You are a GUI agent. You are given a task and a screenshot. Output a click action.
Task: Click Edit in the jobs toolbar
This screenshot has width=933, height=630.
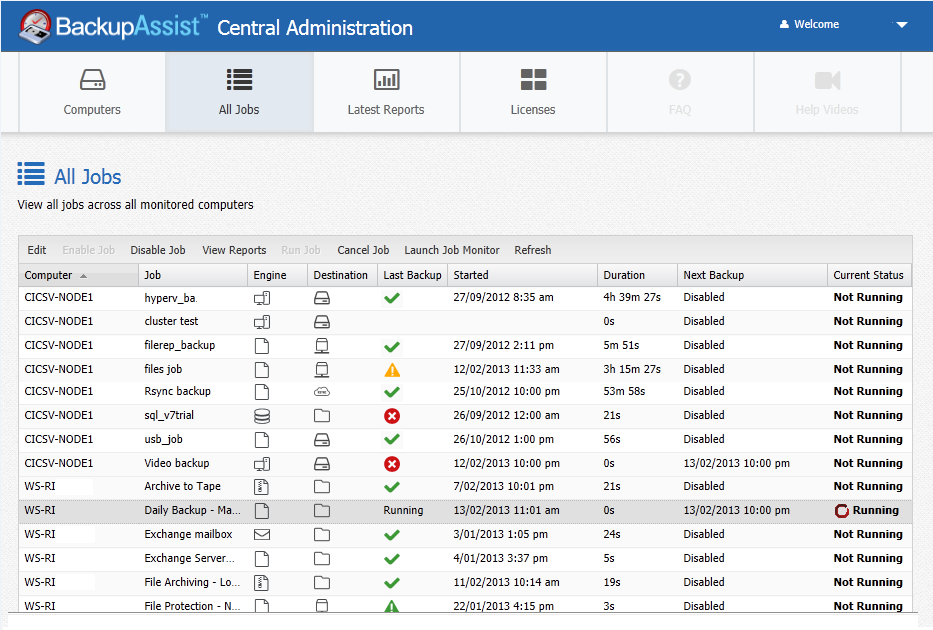(x=37, y=250)
